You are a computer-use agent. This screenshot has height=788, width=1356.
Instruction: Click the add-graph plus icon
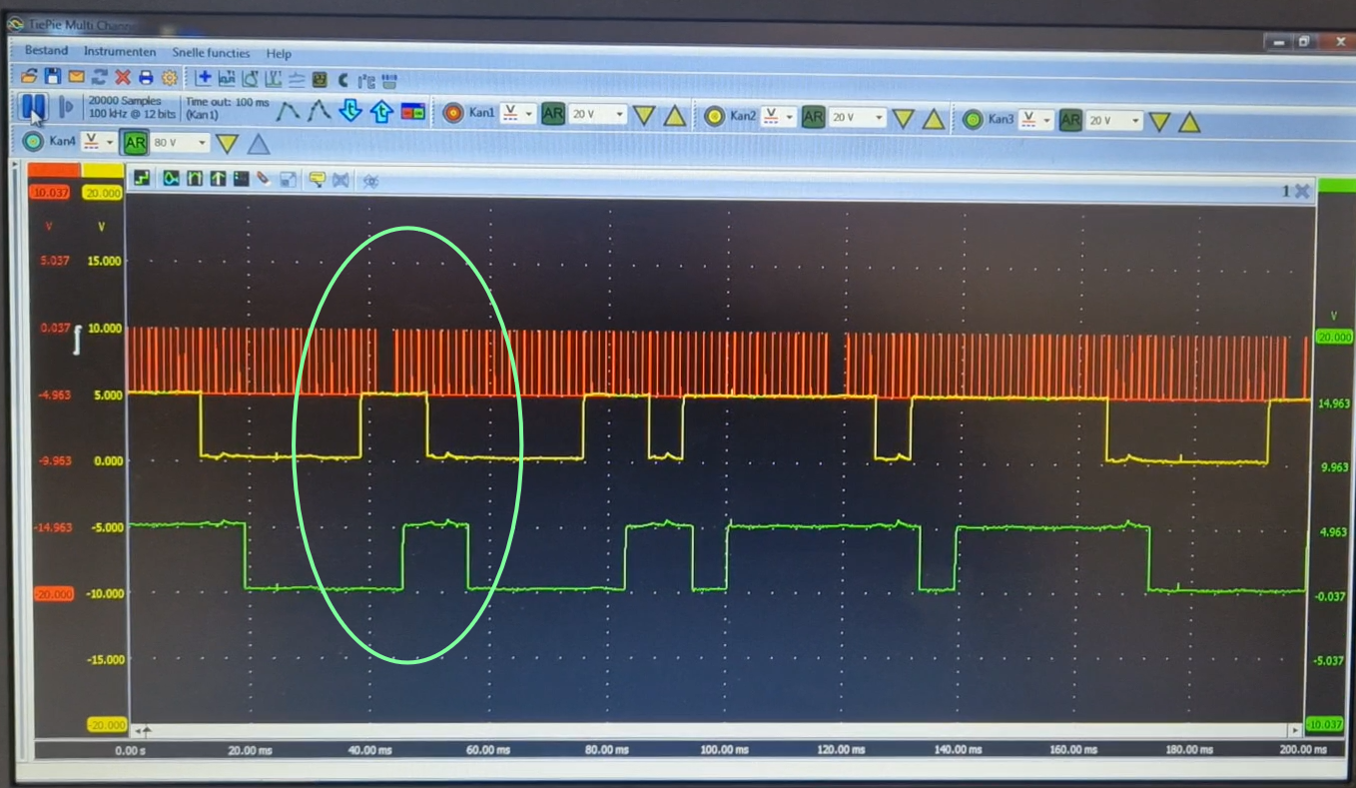[x=204, y=78]
